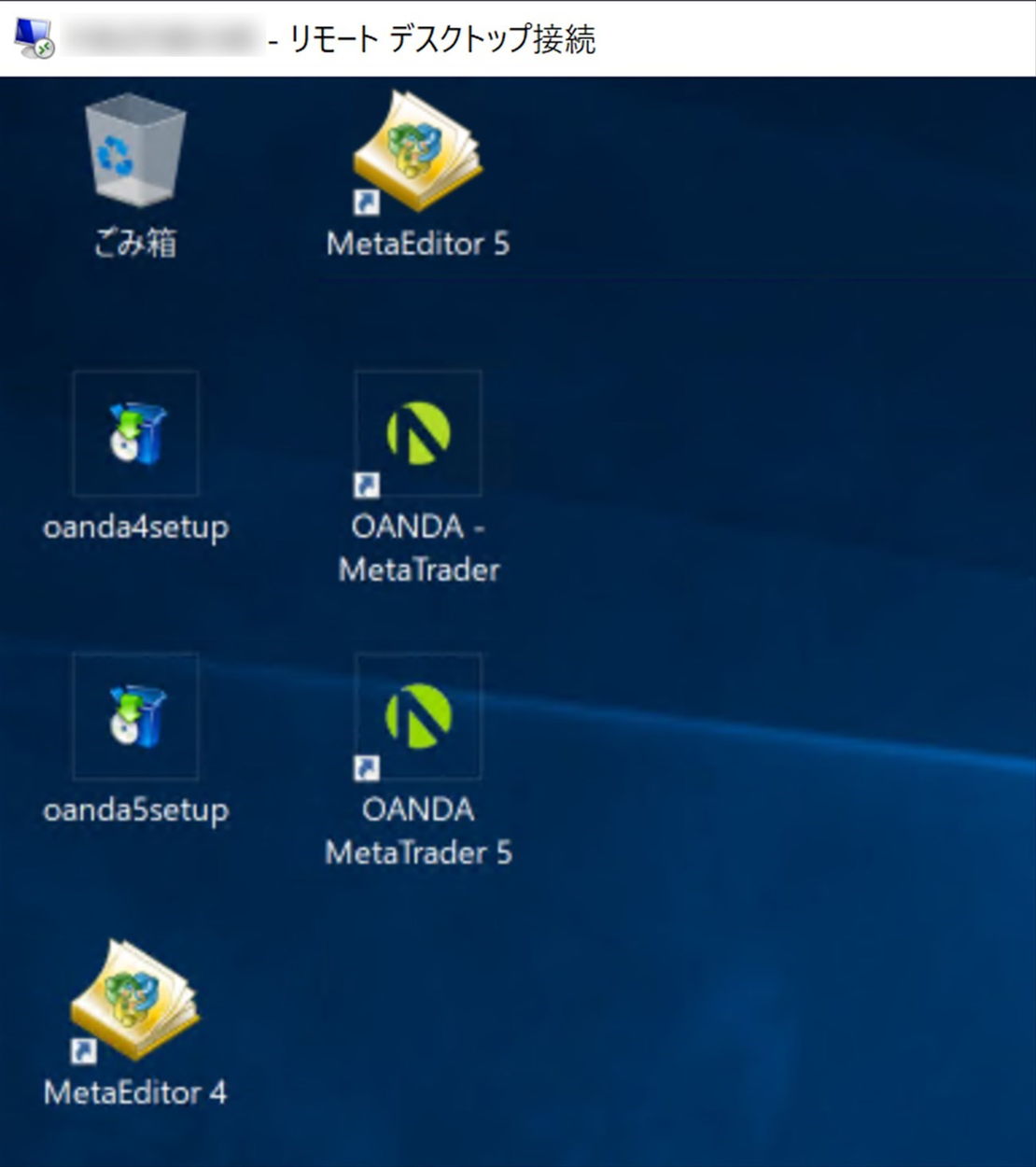Select the OANDA - MetaTrader shortcut icon
The image size is (1036, 1167).
click(418, 433)
